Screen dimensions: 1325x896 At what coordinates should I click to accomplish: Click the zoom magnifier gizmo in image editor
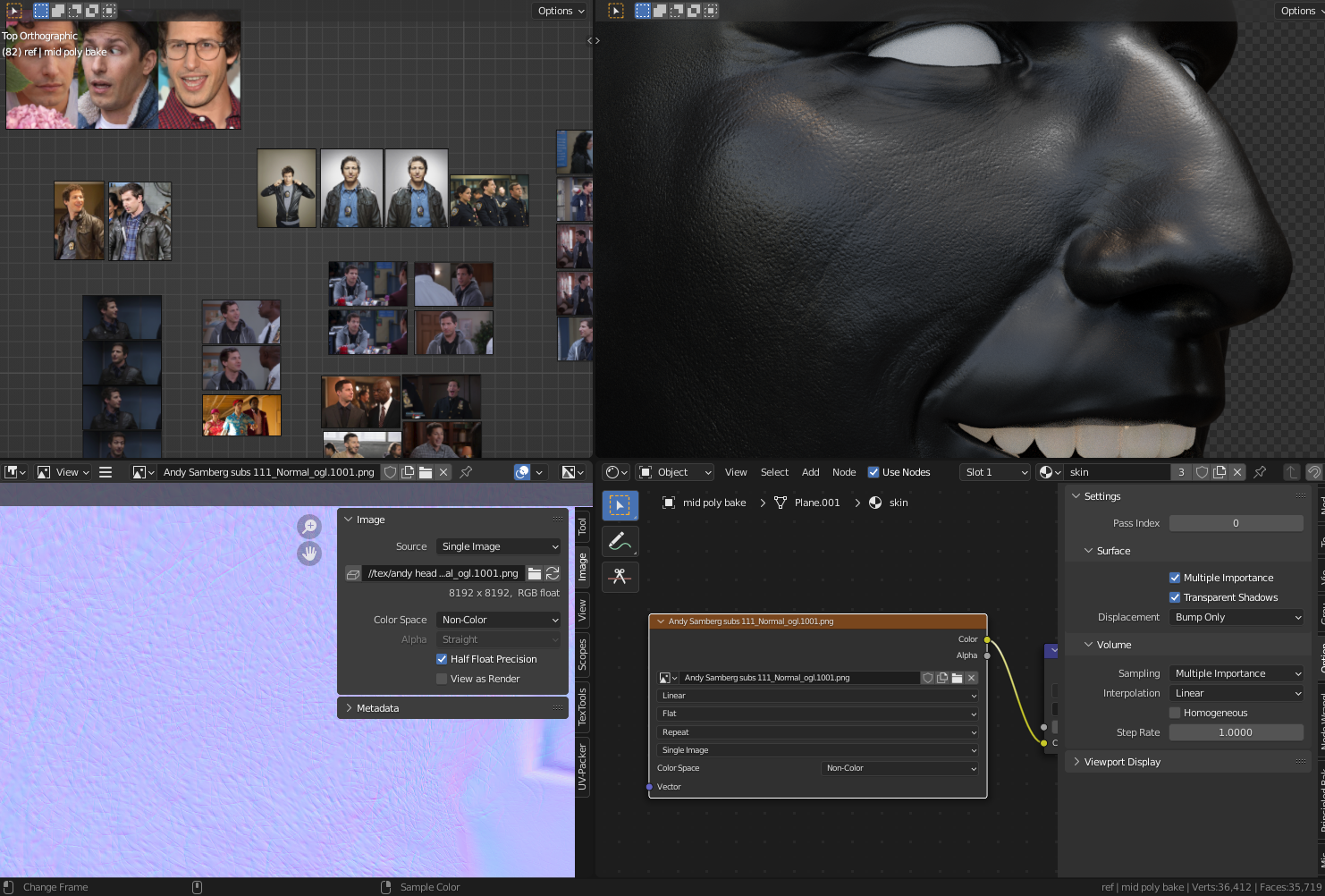(309, 526)
